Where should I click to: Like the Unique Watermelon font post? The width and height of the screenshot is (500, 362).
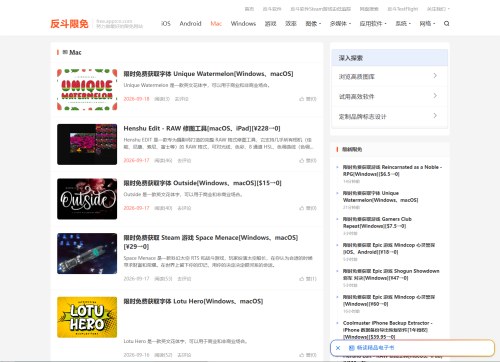click(308, 99)
